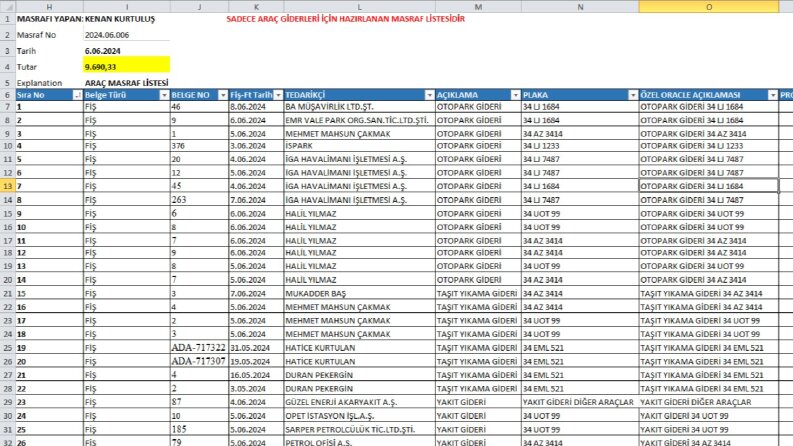Click the date 19.05.2024 cell

tap(256, 362)
